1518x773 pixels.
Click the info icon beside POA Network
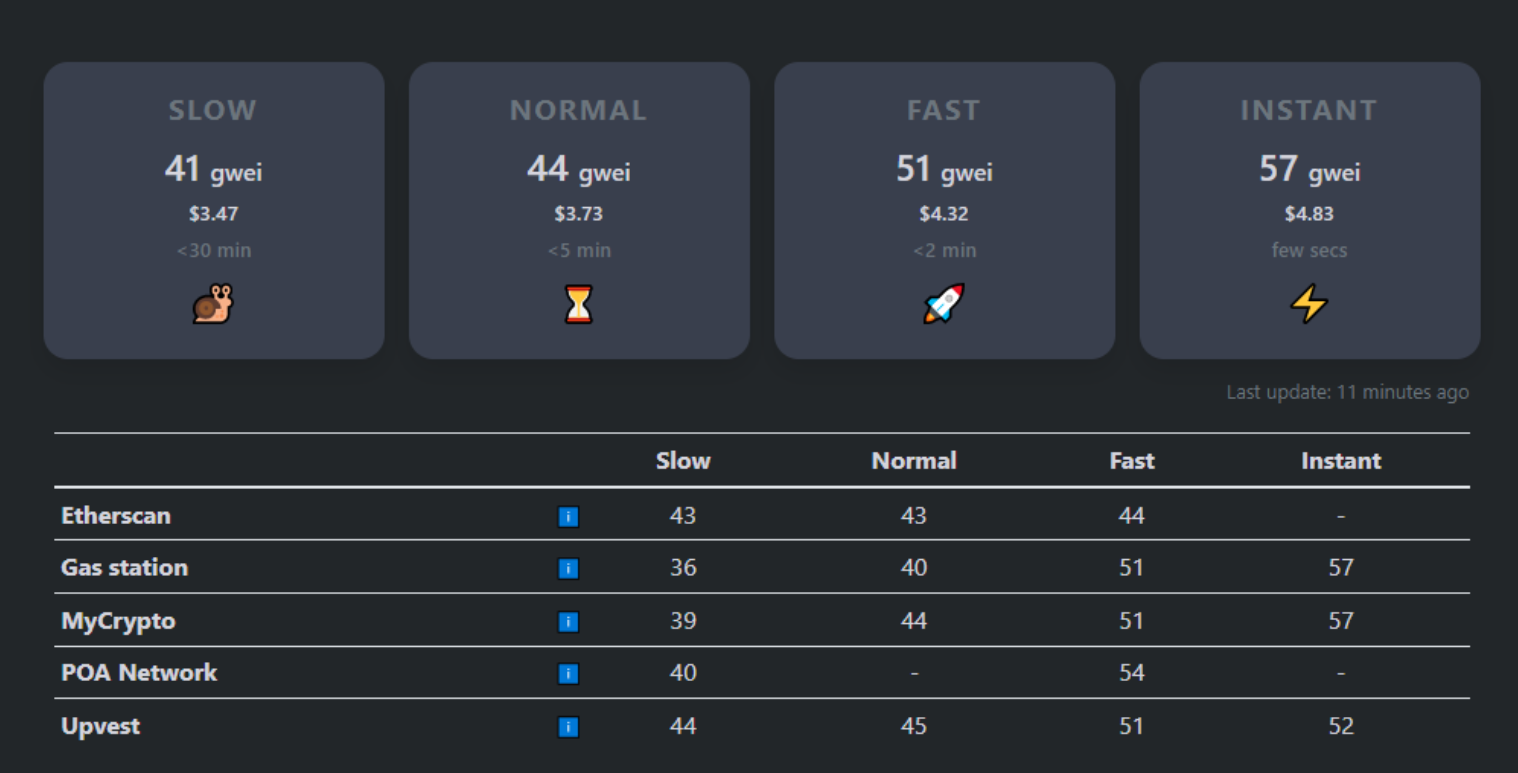tap(568, 673)
